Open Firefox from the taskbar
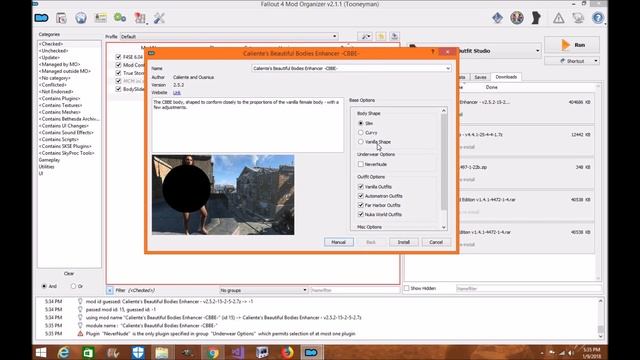Image resolution: width=640 pixels, height=360 pixels. pyautogui.click(x=287, y=352)
